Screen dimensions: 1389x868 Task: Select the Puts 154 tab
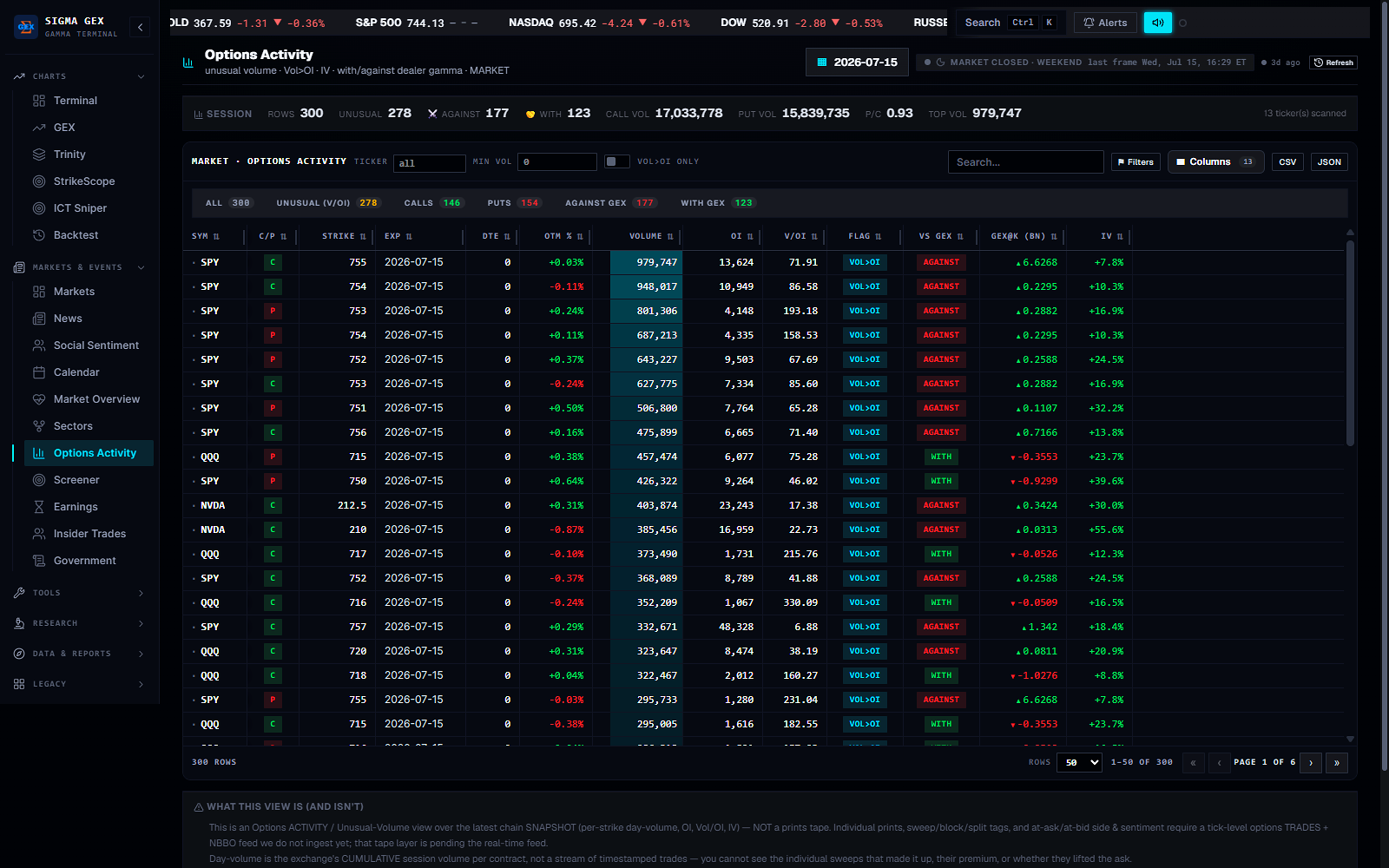pos(514,203)
